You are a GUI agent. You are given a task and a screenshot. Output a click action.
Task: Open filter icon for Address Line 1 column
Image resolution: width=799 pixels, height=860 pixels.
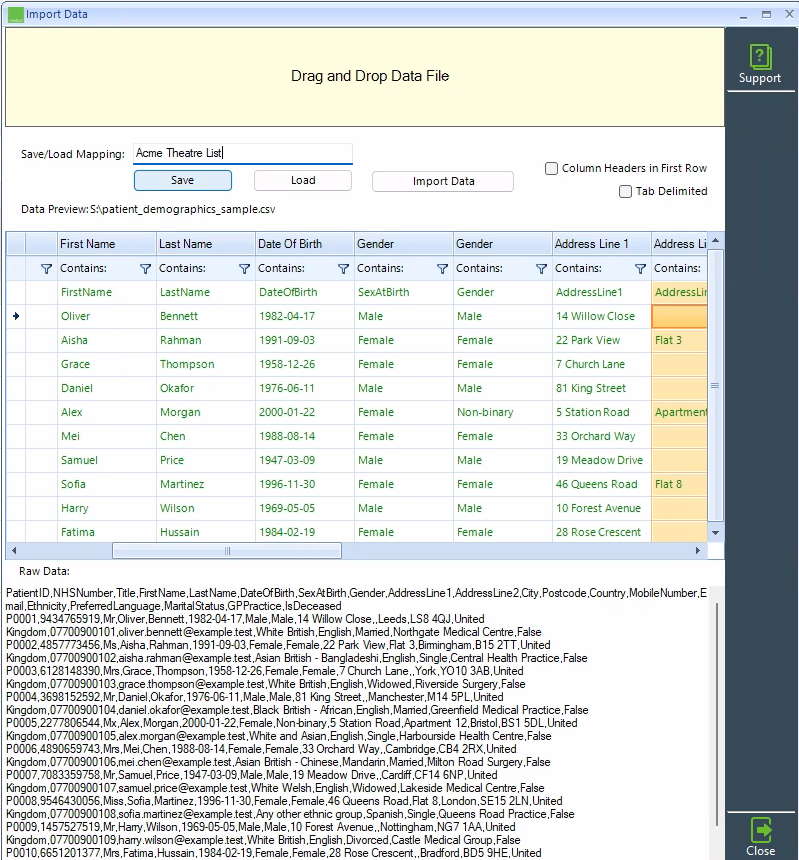click(x=641, y=269)
